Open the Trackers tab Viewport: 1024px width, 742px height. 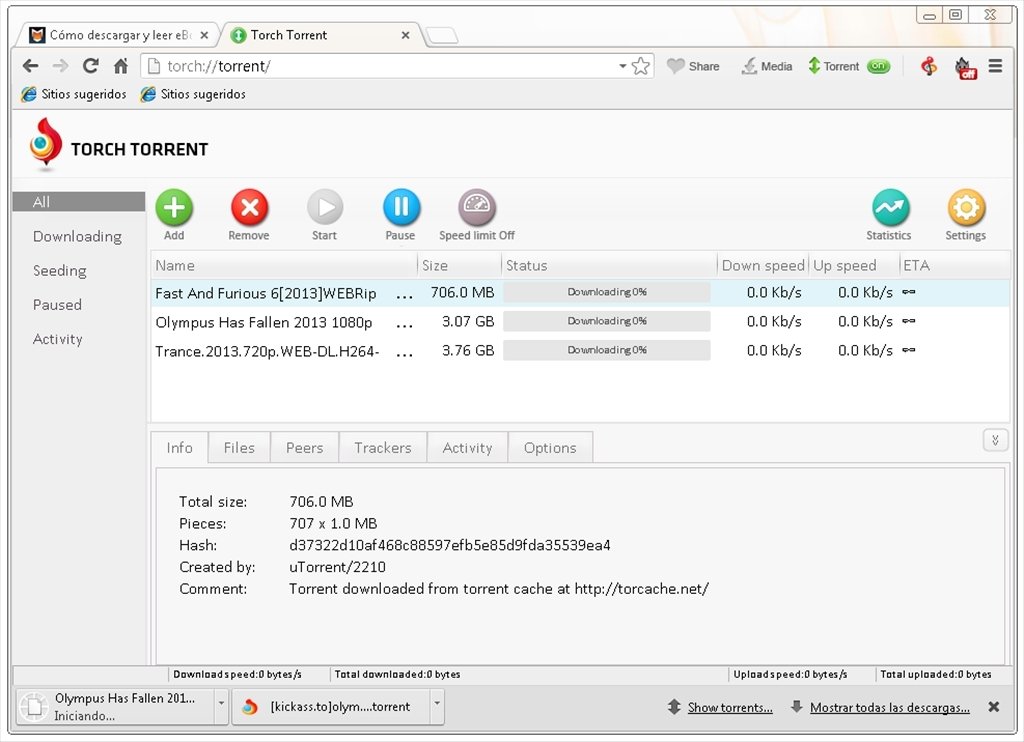(383, 447)
